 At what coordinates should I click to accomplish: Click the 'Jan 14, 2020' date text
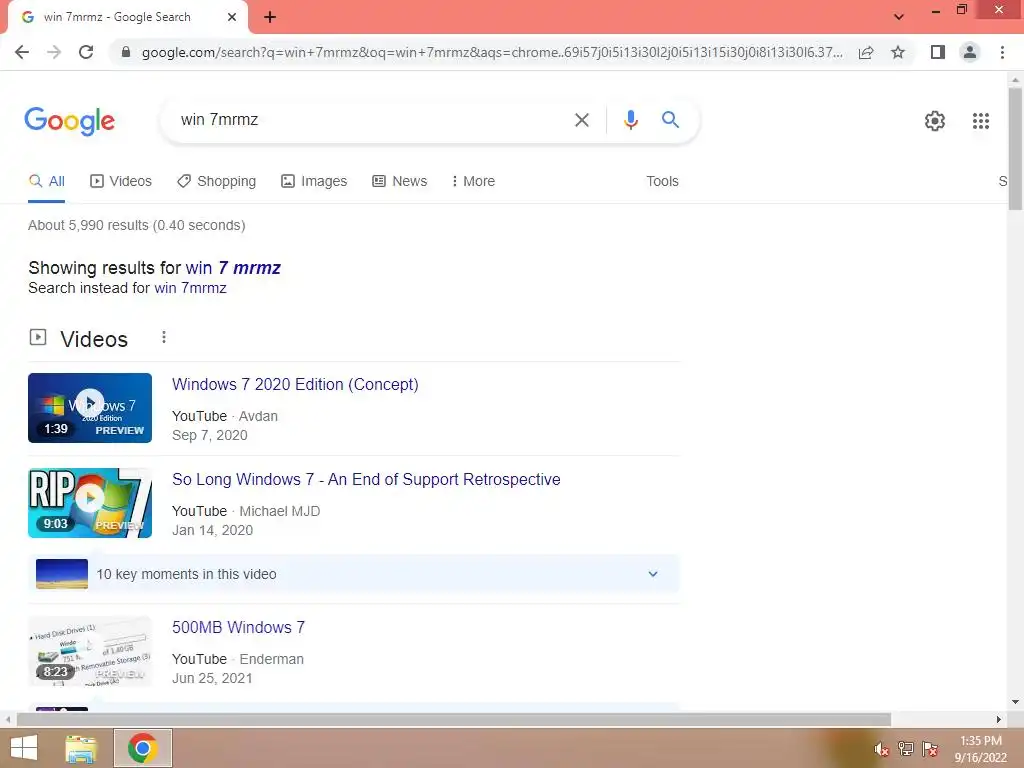[212, 530]
